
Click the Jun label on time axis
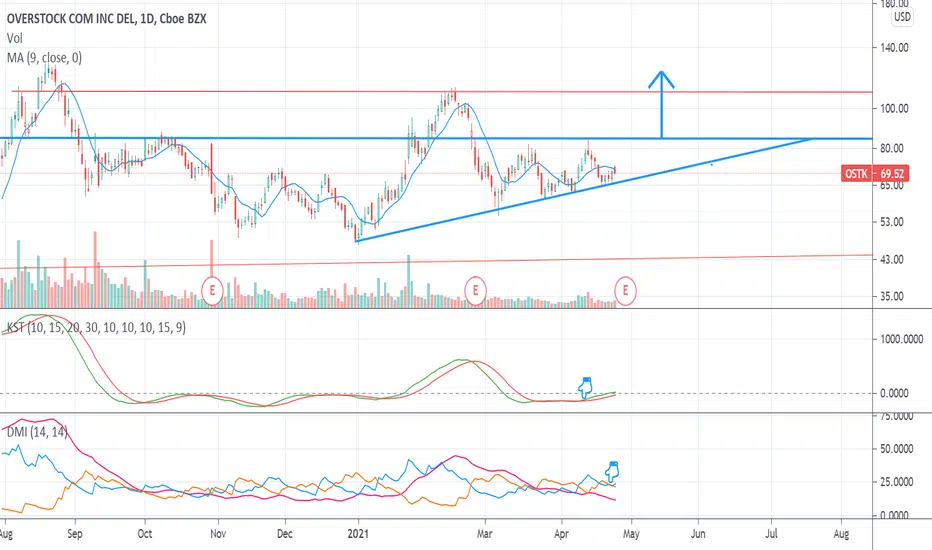(x=698, y=533)
